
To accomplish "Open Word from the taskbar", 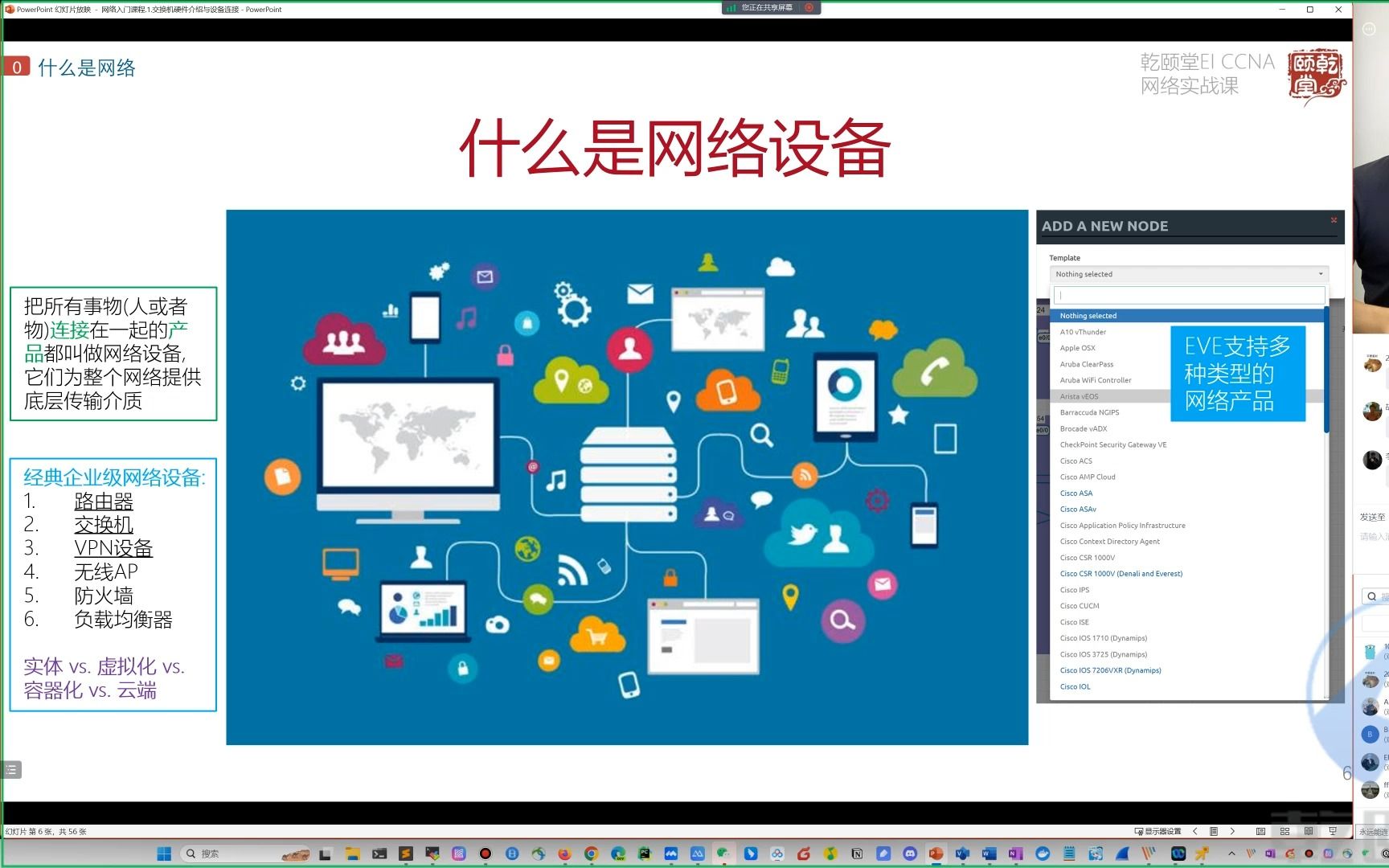I will 990,854.
